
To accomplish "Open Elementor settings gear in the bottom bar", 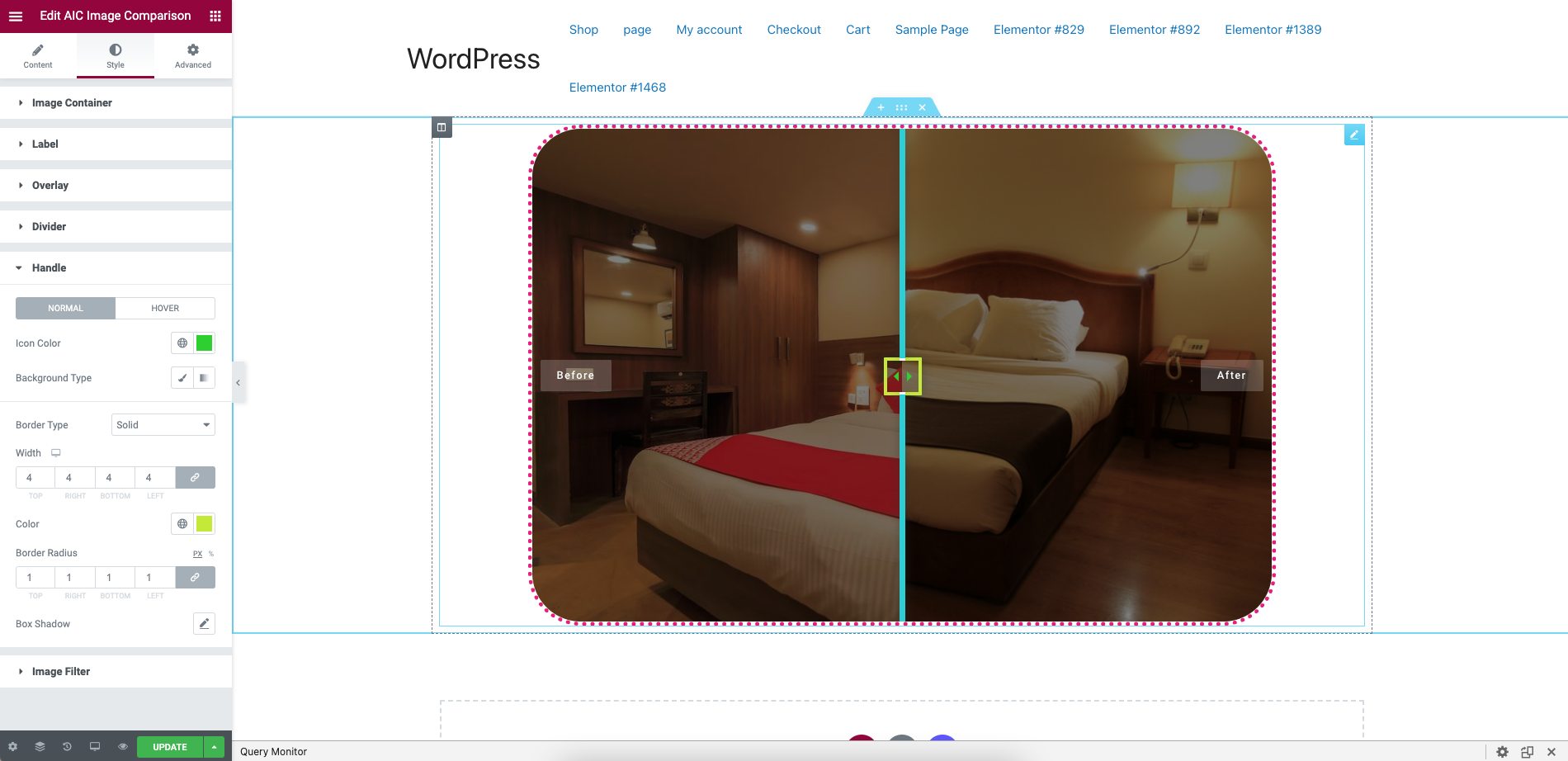I will tap(12, 747).
